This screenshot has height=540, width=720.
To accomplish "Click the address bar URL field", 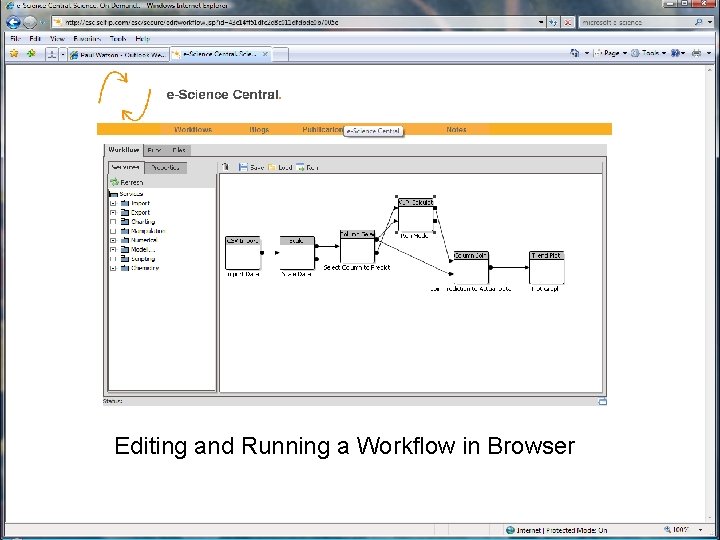I will [294, 22].
